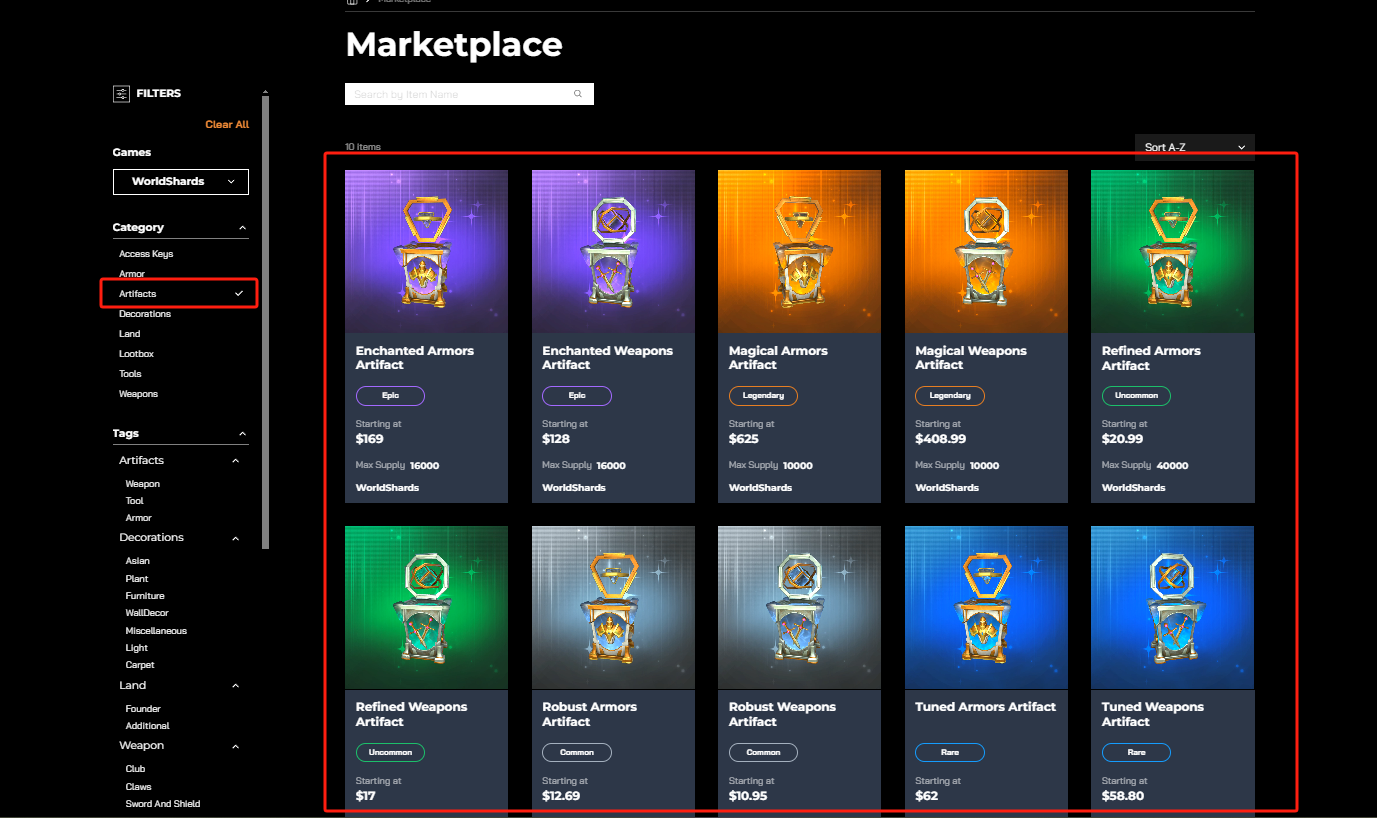This screenshot has height=818, width=1377.
Task: Click the filters sliders icon
Action: tap(121, 94)
